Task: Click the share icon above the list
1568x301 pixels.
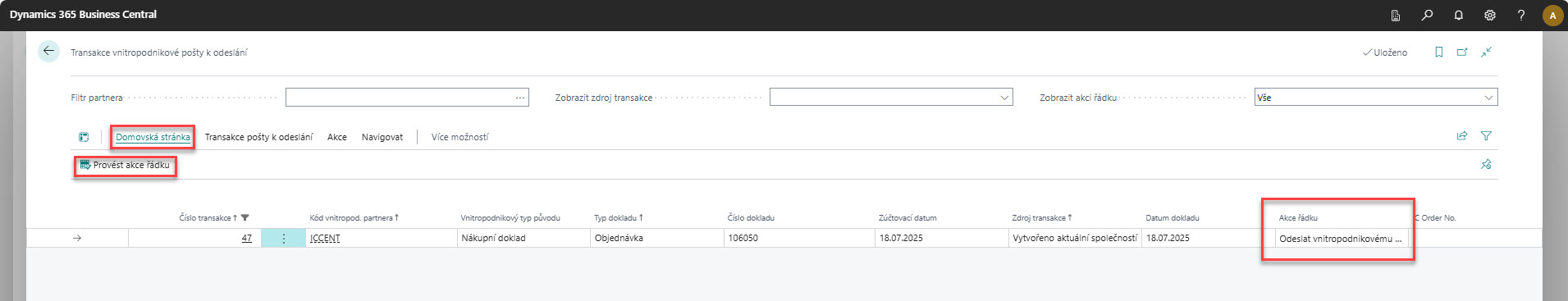Action: point(1462,136)
